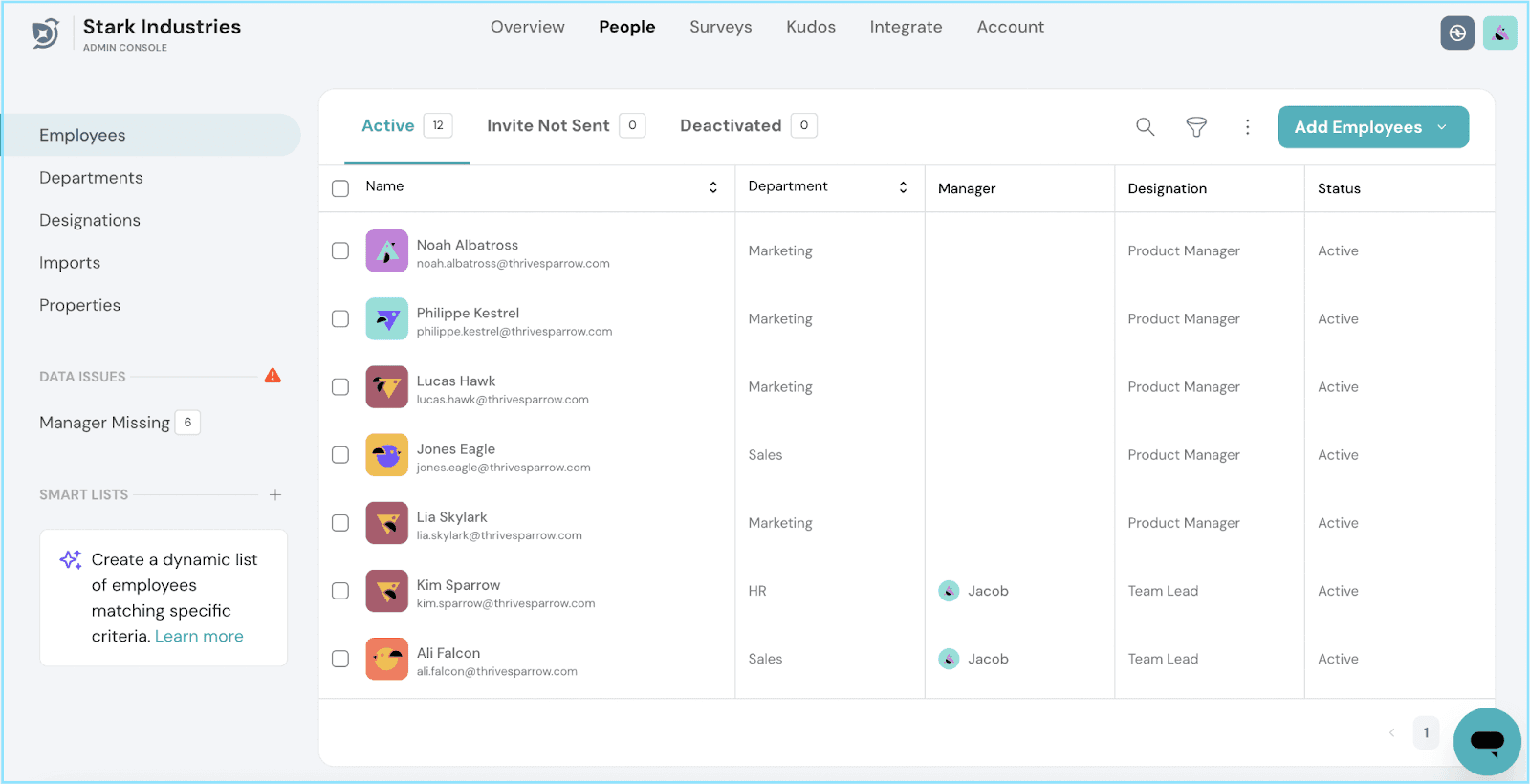1530x784 pixels.
Task: Click the switch workspace icon in header
Action: point(1456,33)
